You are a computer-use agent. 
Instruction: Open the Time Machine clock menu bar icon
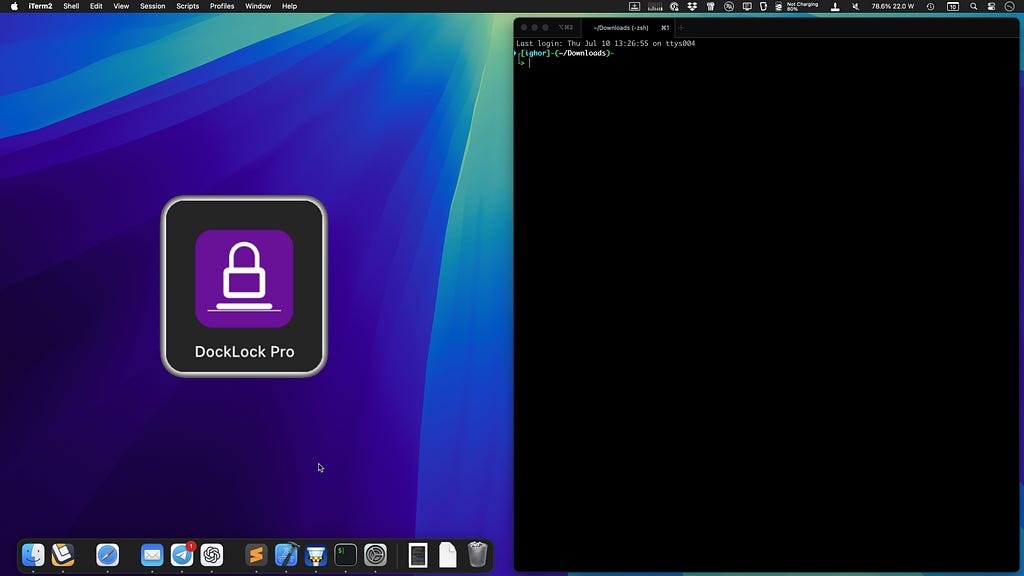[931, 7]
